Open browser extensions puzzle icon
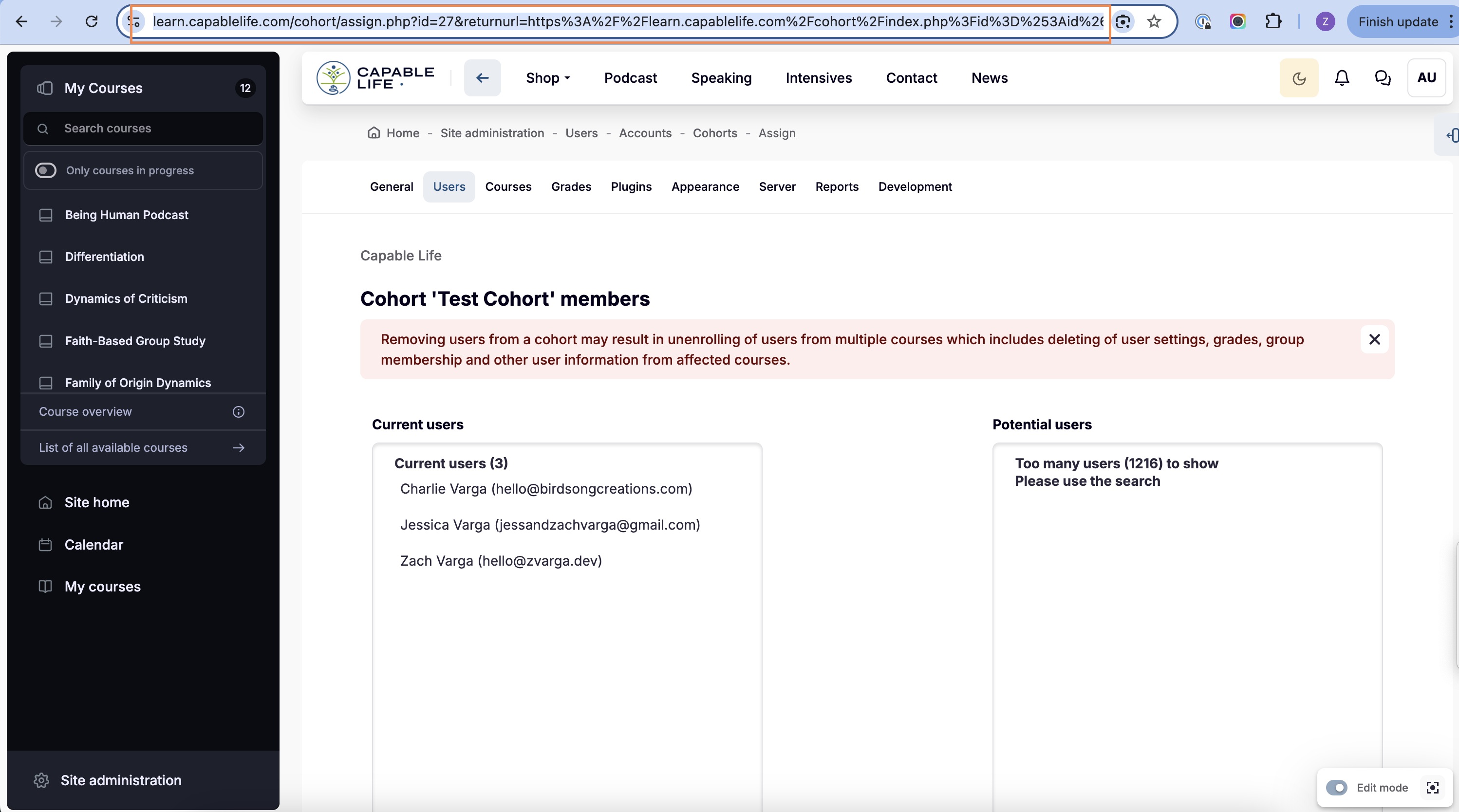 [x=1272, y=21]
